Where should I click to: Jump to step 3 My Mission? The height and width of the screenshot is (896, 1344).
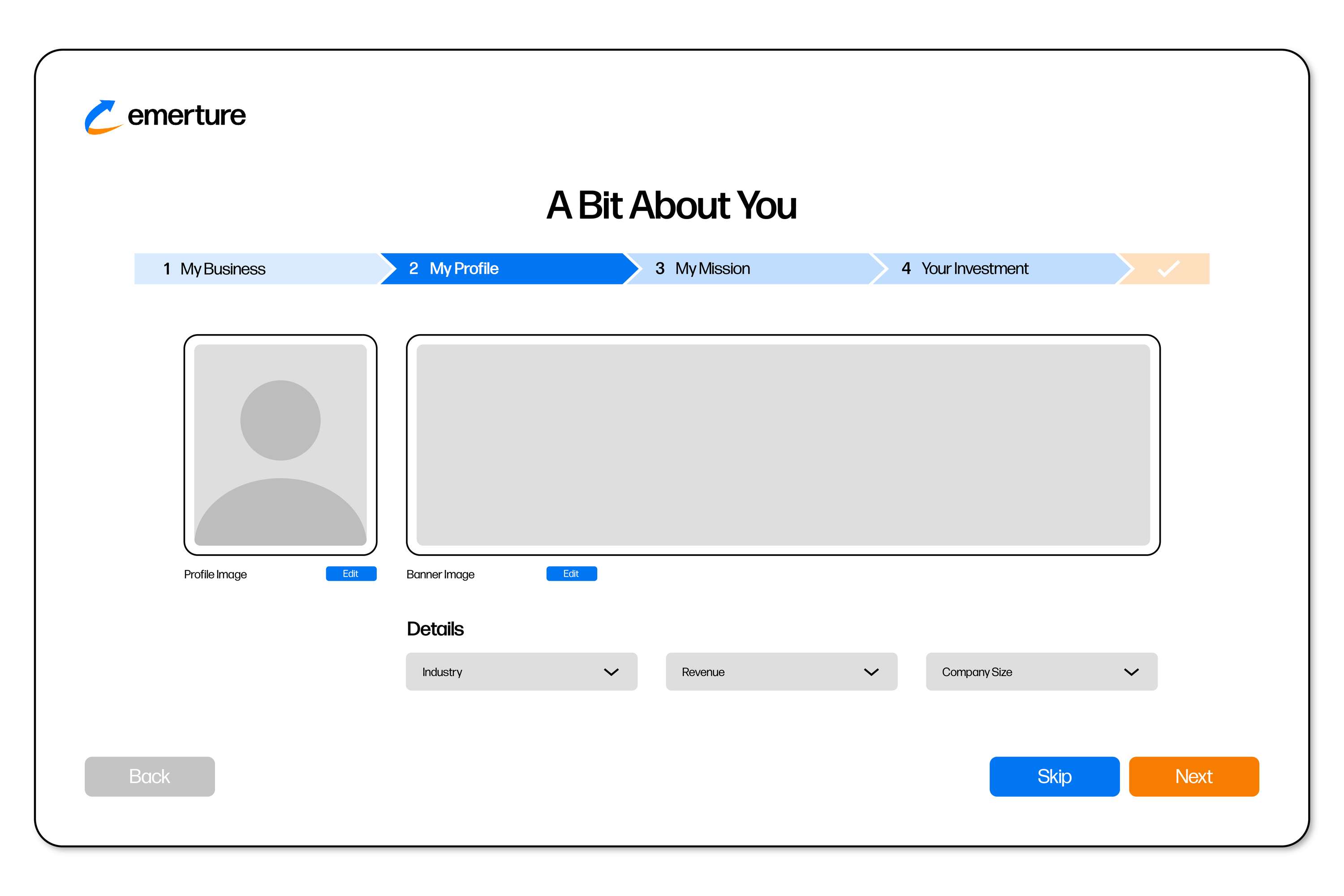[754, 268]
